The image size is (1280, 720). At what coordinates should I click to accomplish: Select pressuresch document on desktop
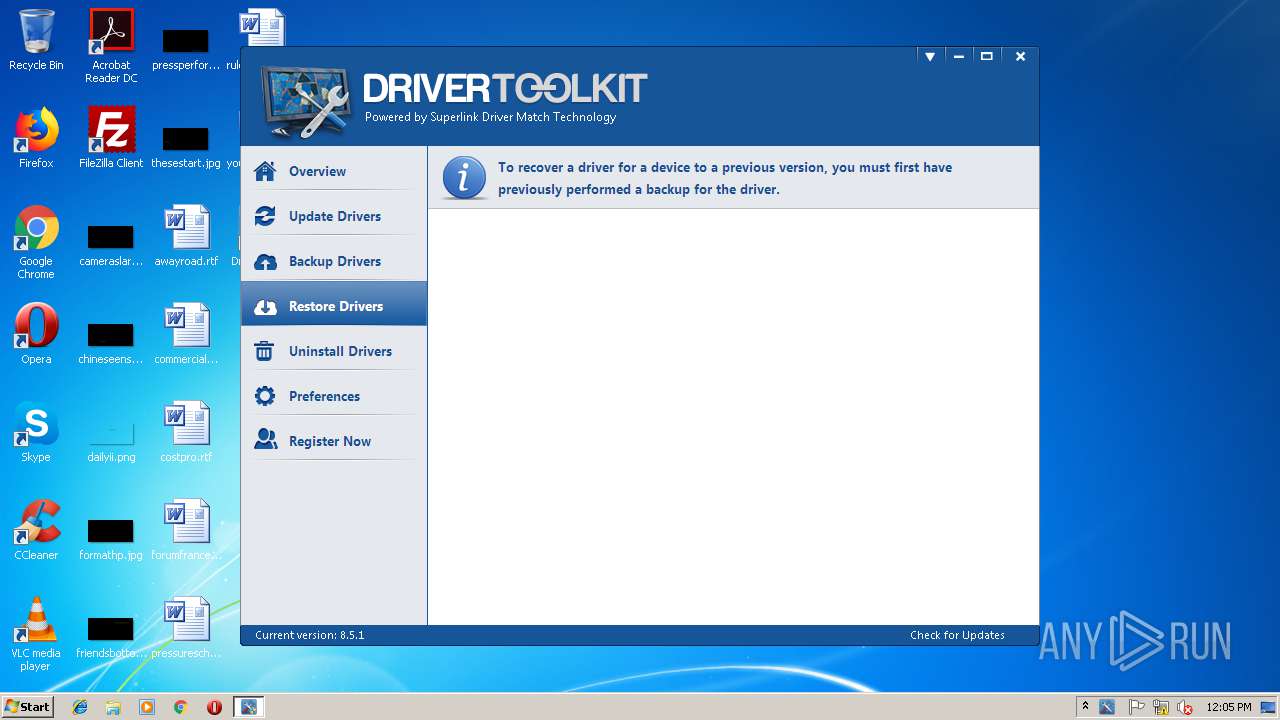pos(186,628)
